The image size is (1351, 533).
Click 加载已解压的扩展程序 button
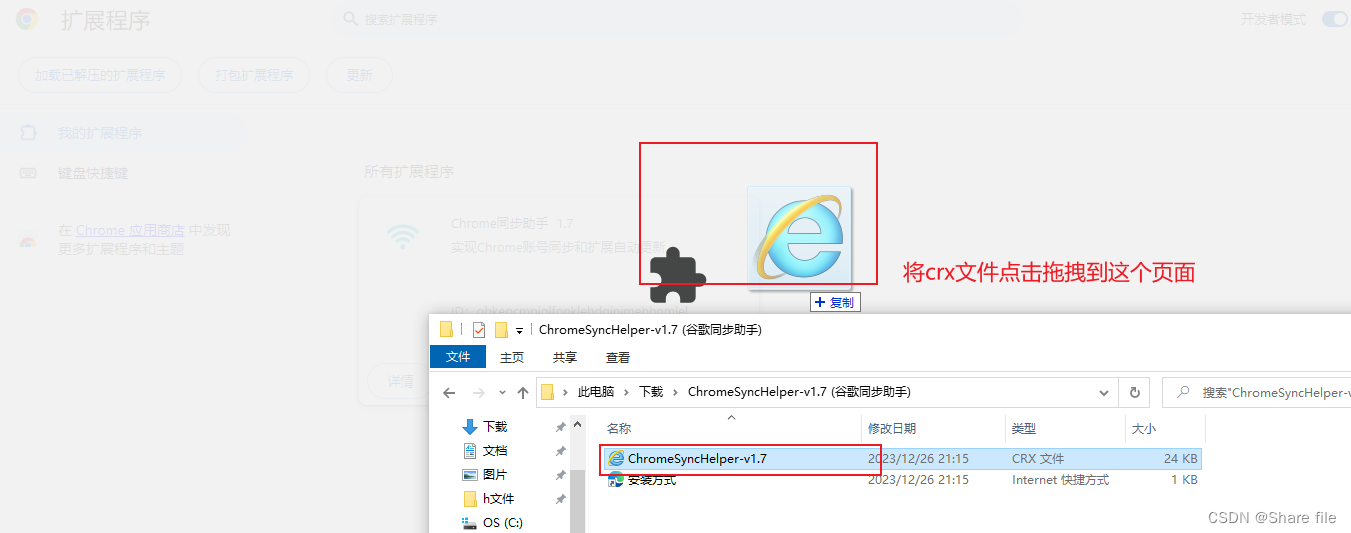pos(100,75)
